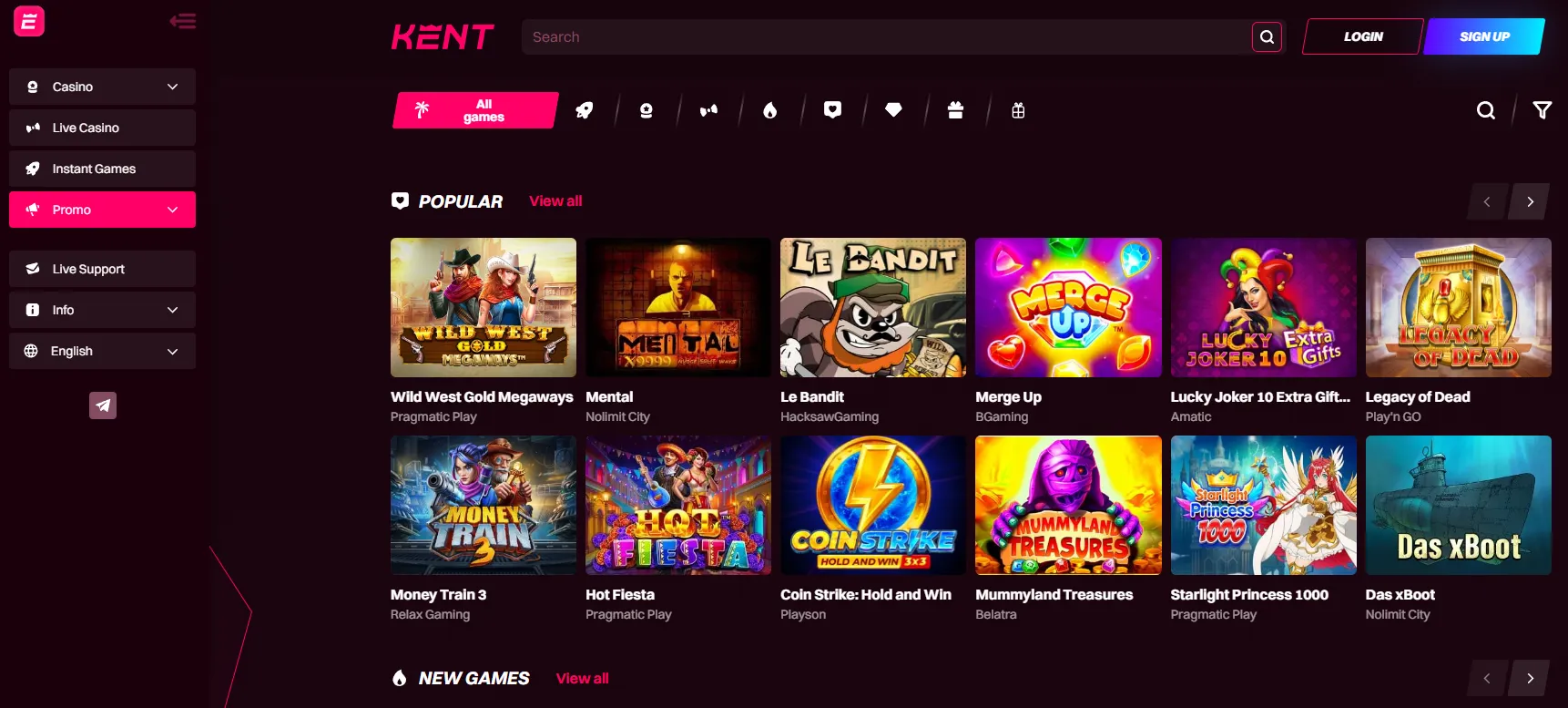
Task: Select the flame new games category icon
Action: pyautogui.click(x=770, y=110)
